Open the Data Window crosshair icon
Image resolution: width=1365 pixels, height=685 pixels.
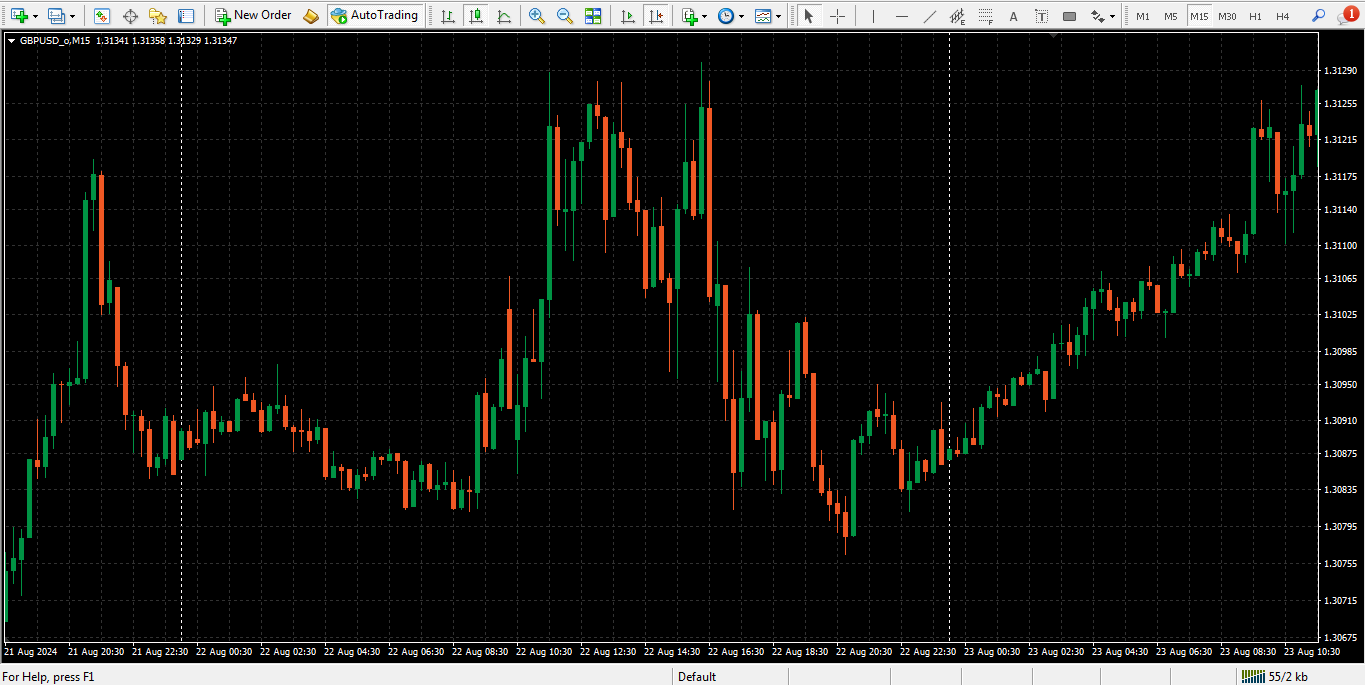tap(129, 16)
